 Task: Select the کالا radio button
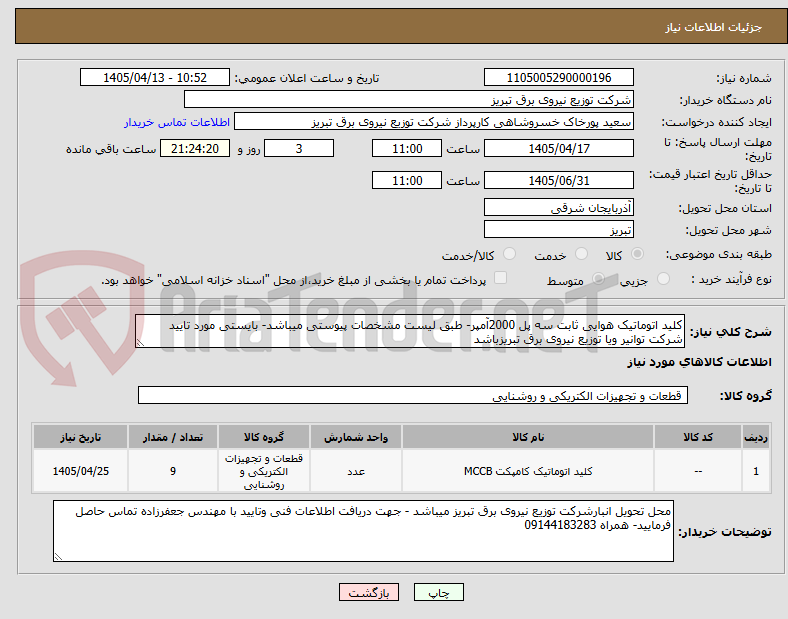click(x=637, y=254)
